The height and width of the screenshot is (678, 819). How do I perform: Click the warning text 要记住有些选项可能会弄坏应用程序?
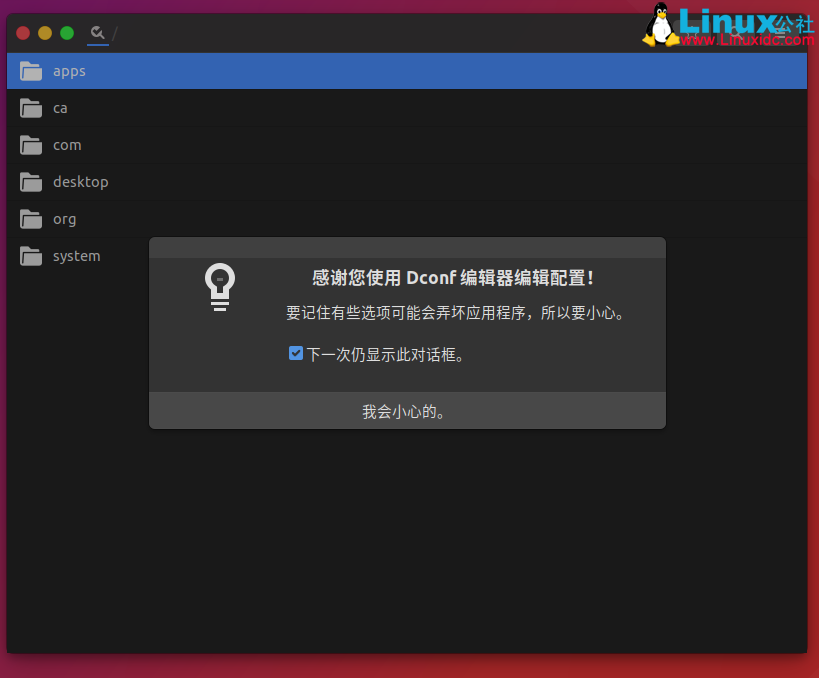click(406, 313)
